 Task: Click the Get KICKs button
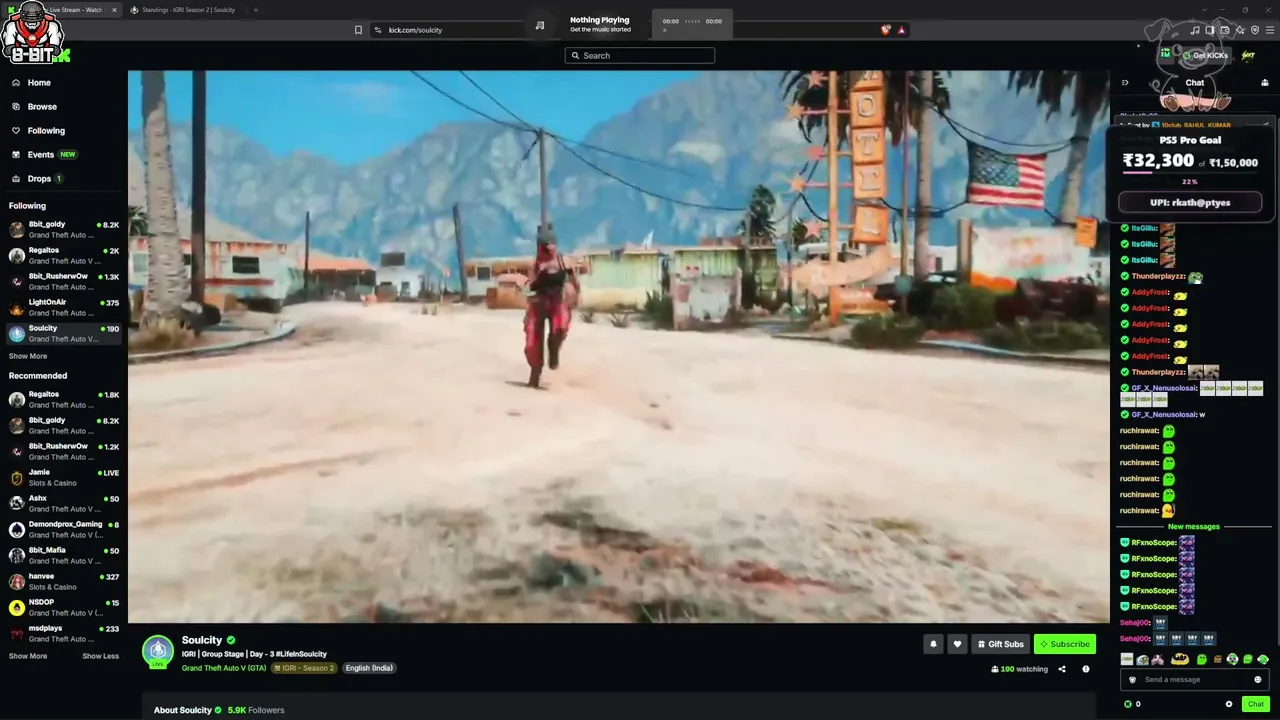coord(1204,56)
